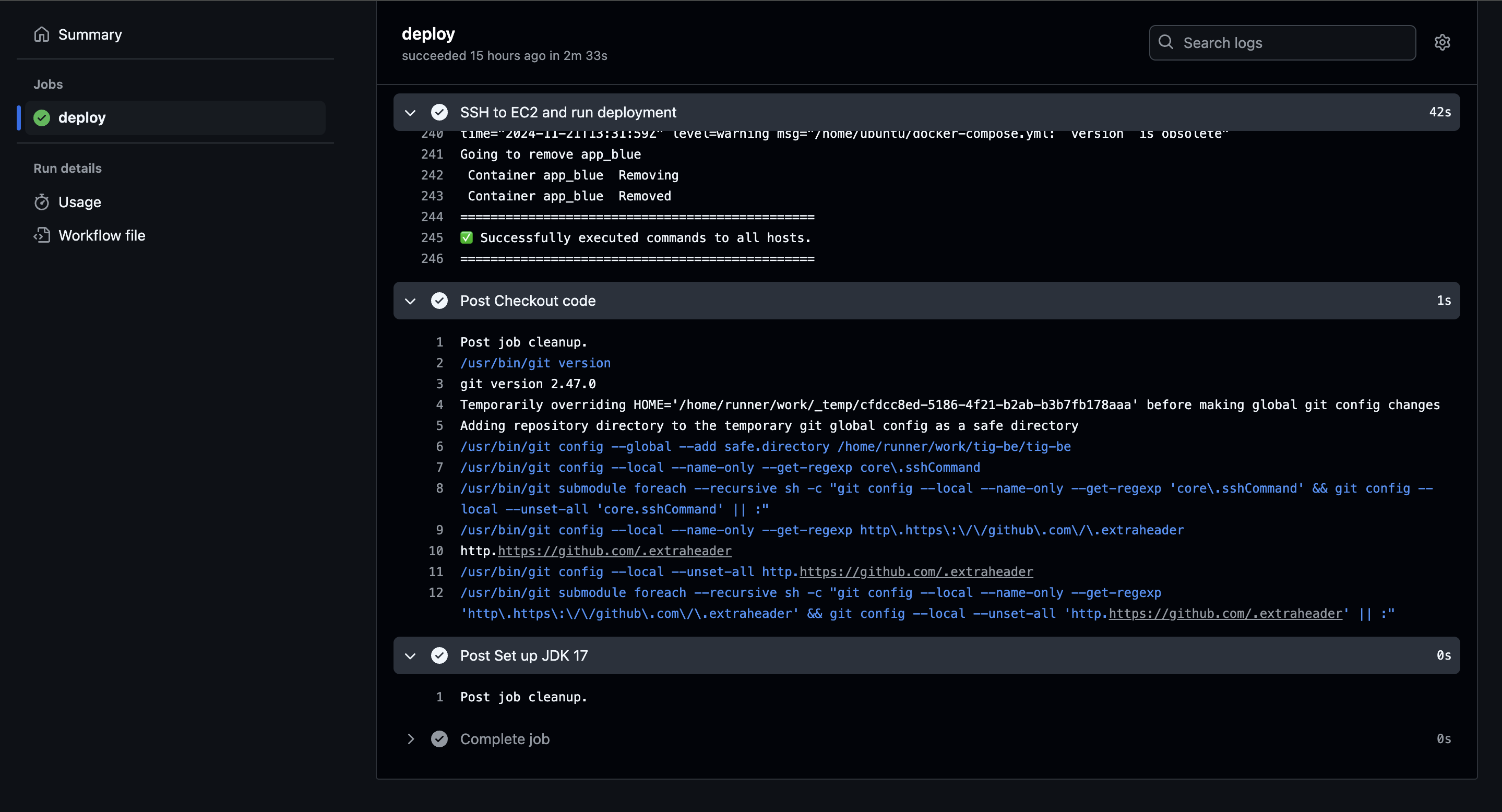Viewport: 1502px width, 812px height.
Task: Expand the Complete job step
Action: click(411, 739)
